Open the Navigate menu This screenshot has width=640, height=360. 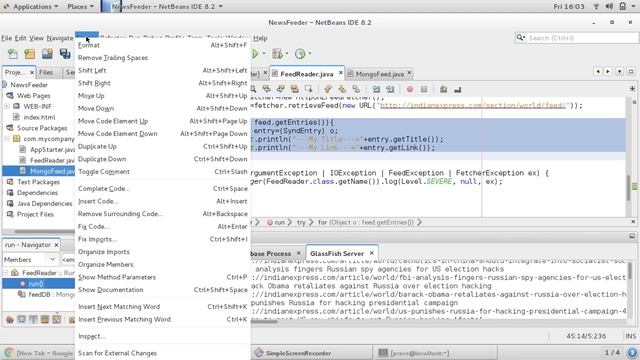tap(60, 38)
